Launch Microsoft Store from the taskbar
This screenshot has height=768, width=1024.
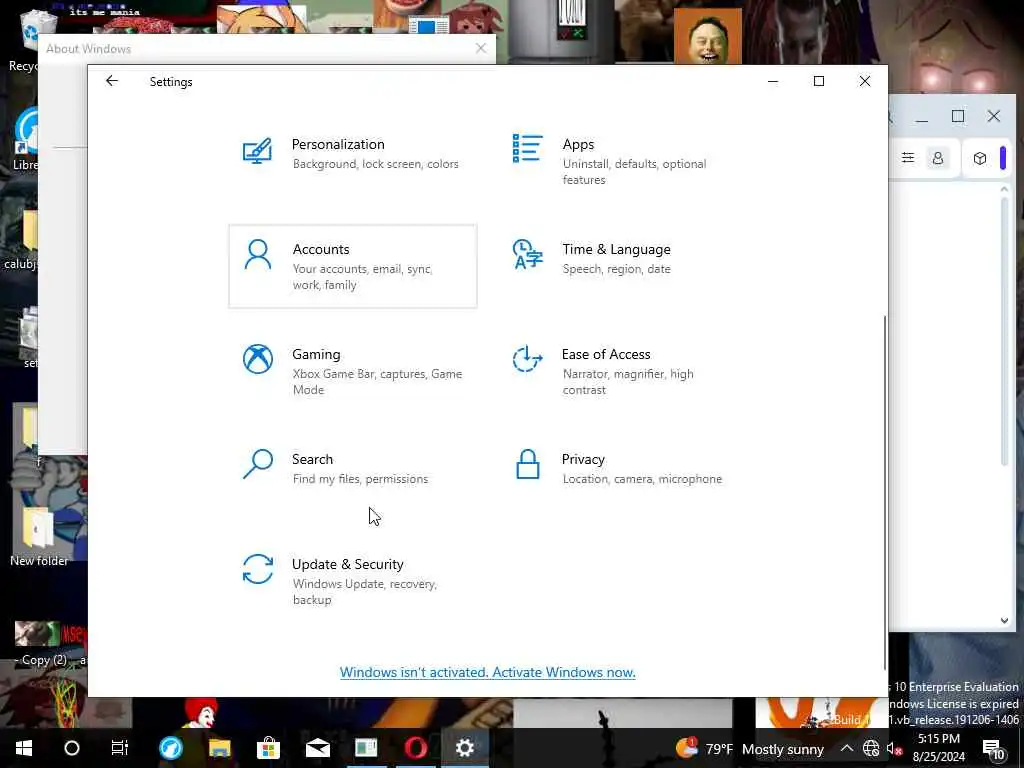[x=268, y=748]
